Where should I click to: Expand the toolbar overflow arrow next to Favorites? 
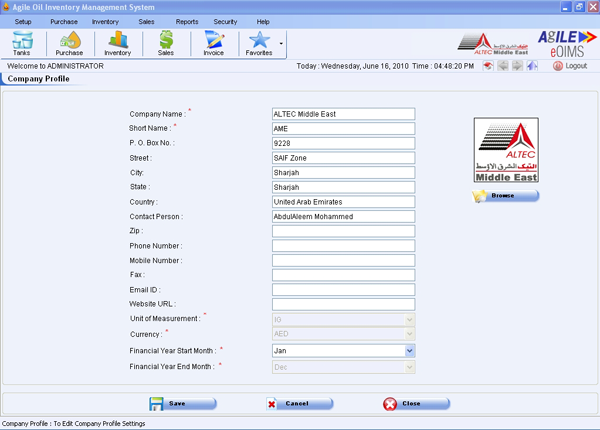pos(281,43)
